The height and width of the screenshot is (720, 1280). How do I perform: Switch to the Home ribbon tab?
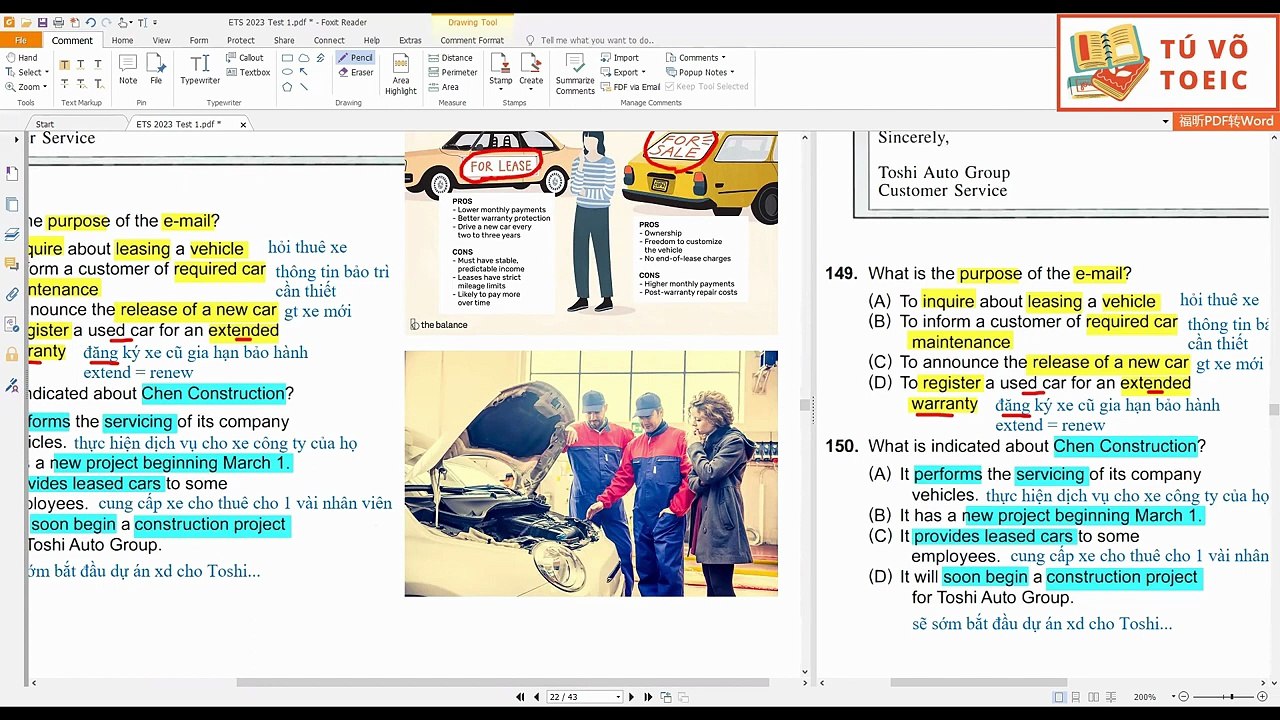[123, 41]
